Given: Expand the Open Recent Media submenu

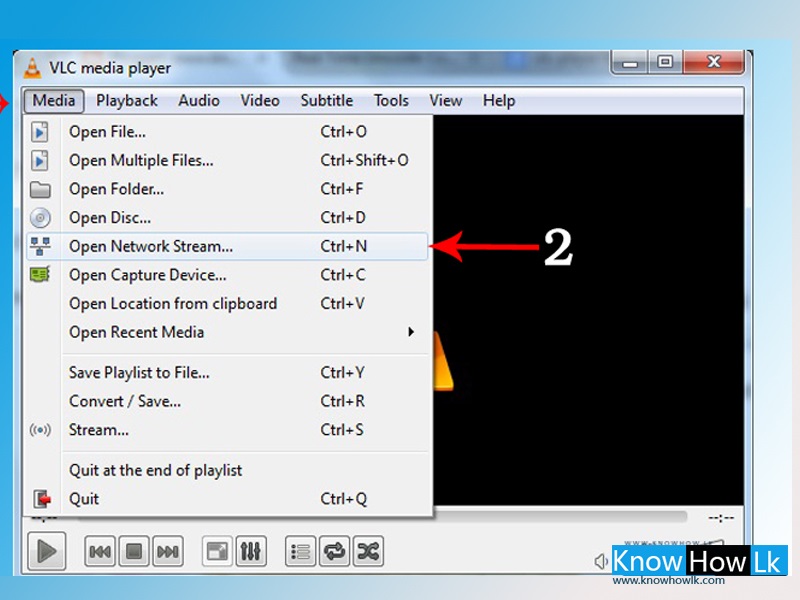Looking at the screenshot, I should point(227,332).
